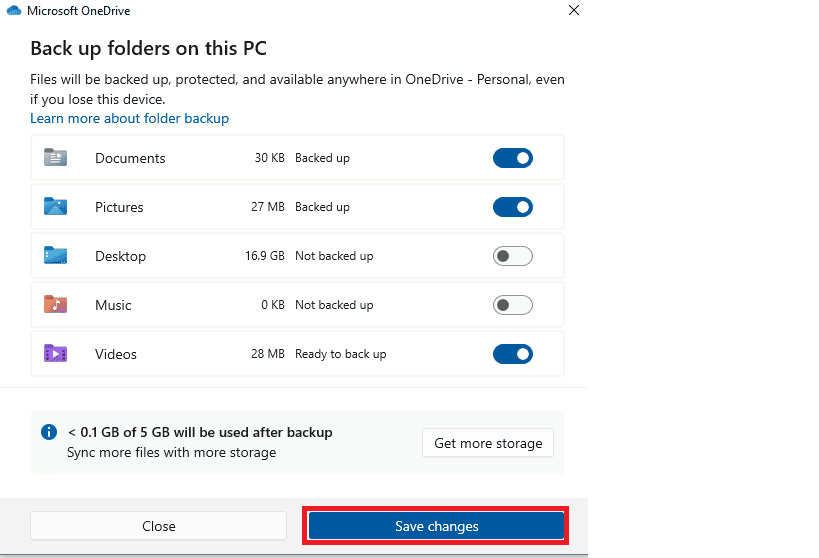Click Not backed up status for Music
Viewport: 819px width, 558px height.
pos(334,305)
